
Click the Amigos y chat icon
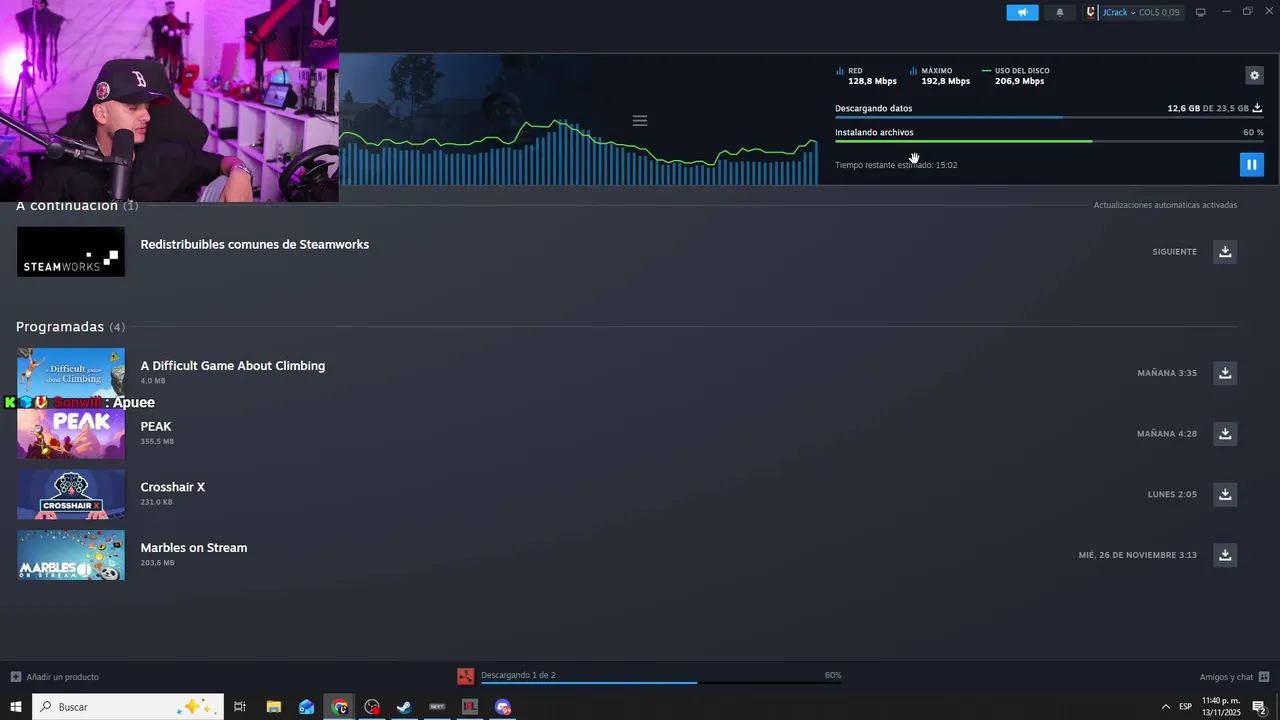click(x=1264, y=677)
